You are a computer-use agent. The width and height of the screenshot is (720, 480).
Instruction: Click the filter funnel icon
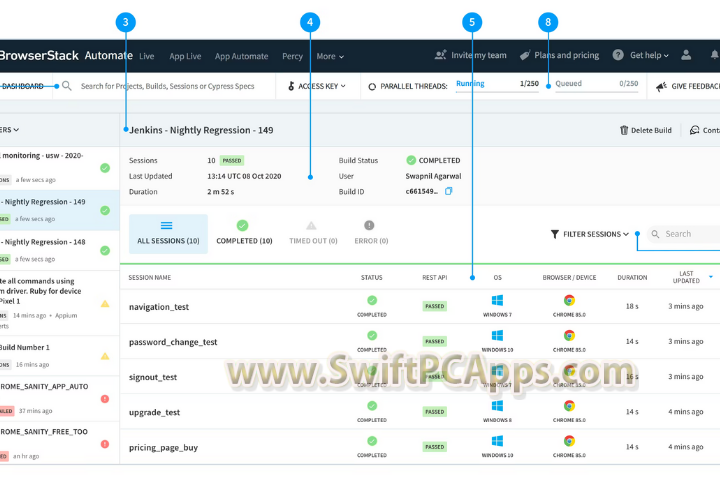pyautogui.click(x=555, y=234)
